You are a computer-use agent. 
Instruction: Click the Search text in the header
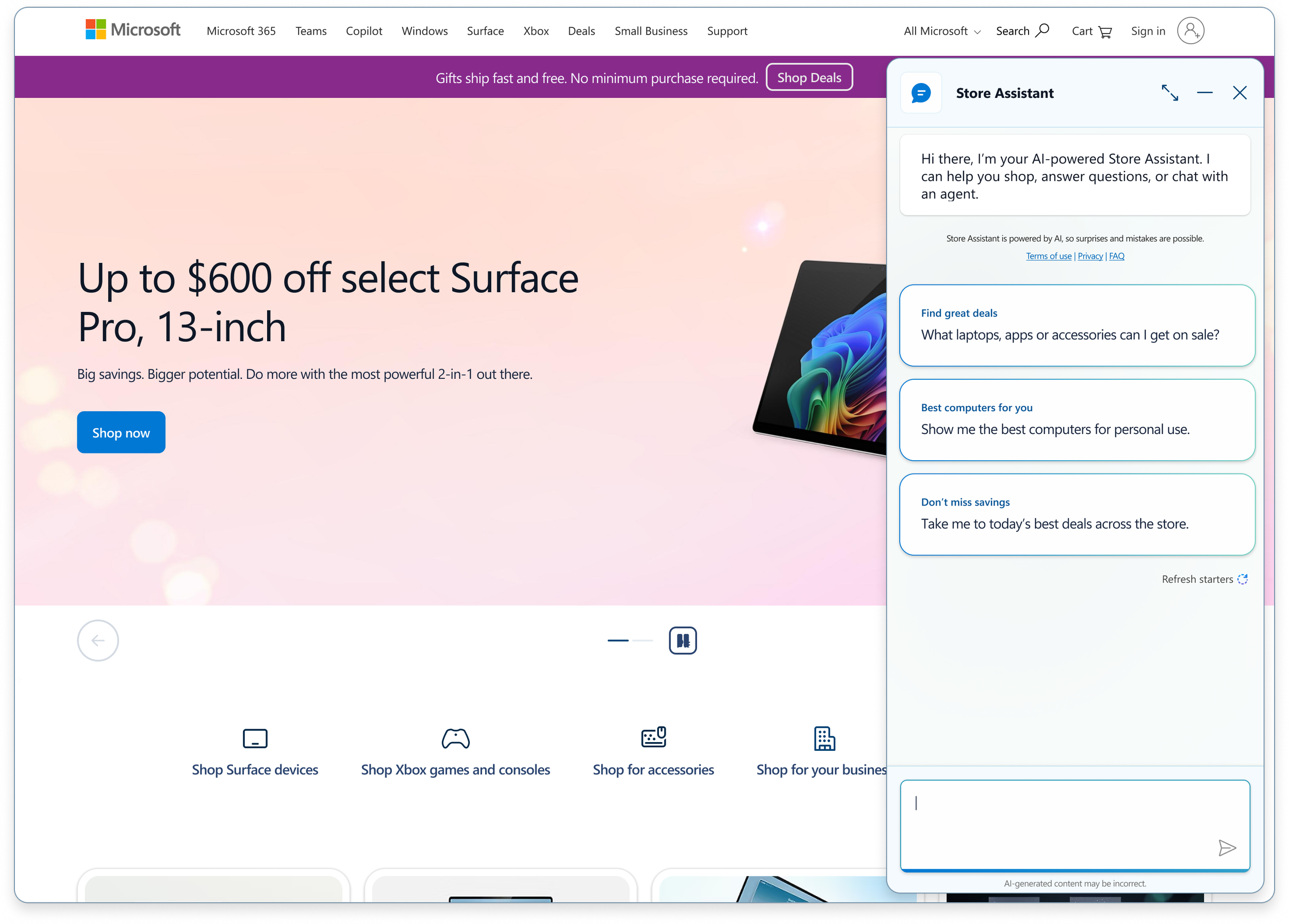click(x=1012, y=31)
